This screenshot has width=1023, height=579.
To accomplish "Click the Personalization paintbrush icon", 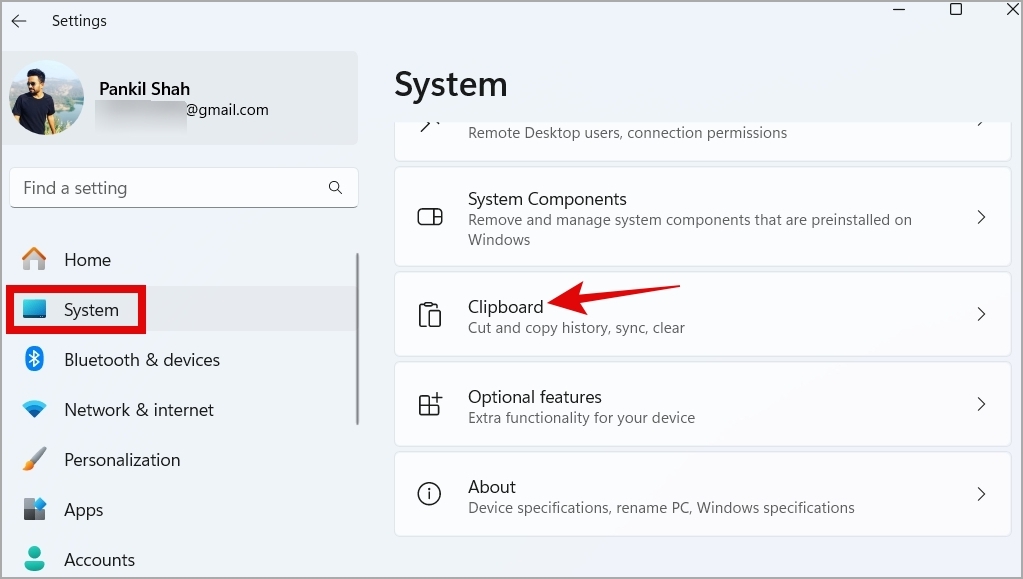I will [x=34, y=459].
